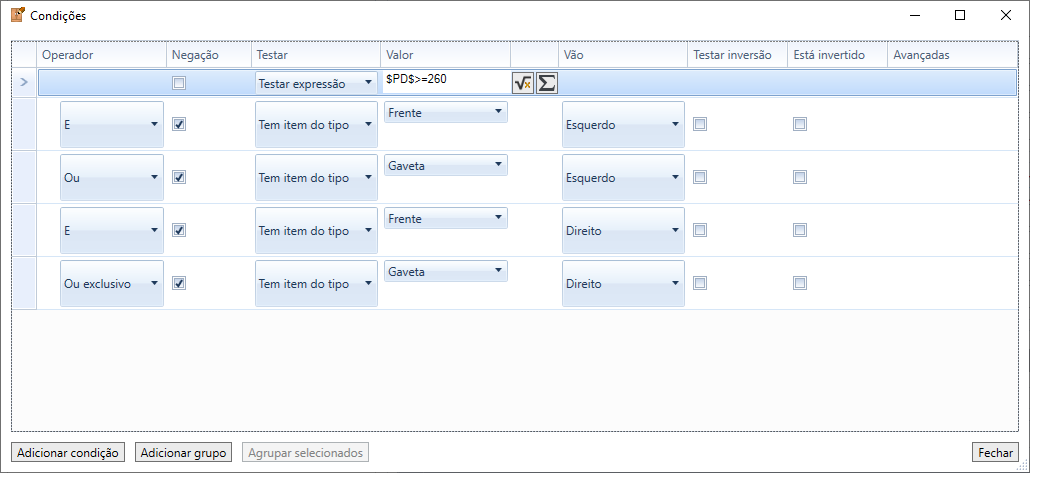Open Frente value dropdown in Esquerdo row
1045x490 pixels.
tap(446, 112)
